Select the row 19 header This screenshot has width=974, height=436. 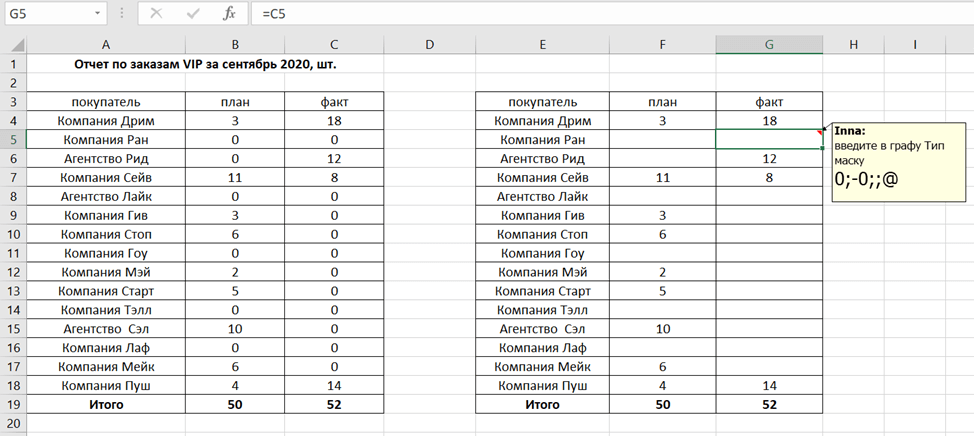pos(12,405)
